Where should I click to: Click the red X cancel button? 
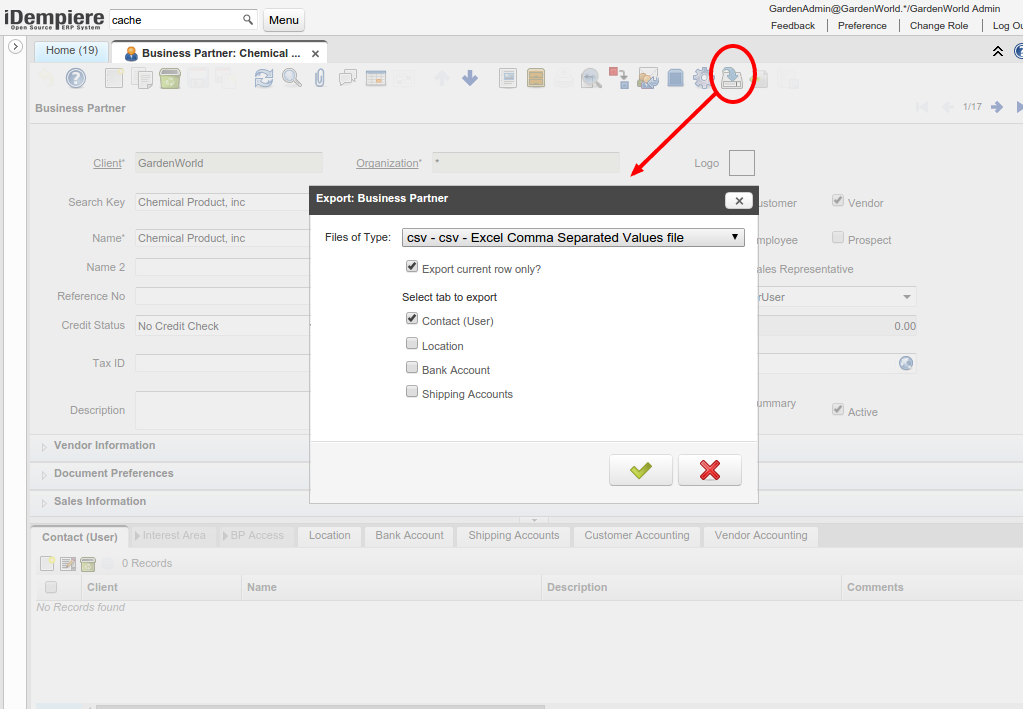point(710,470)
